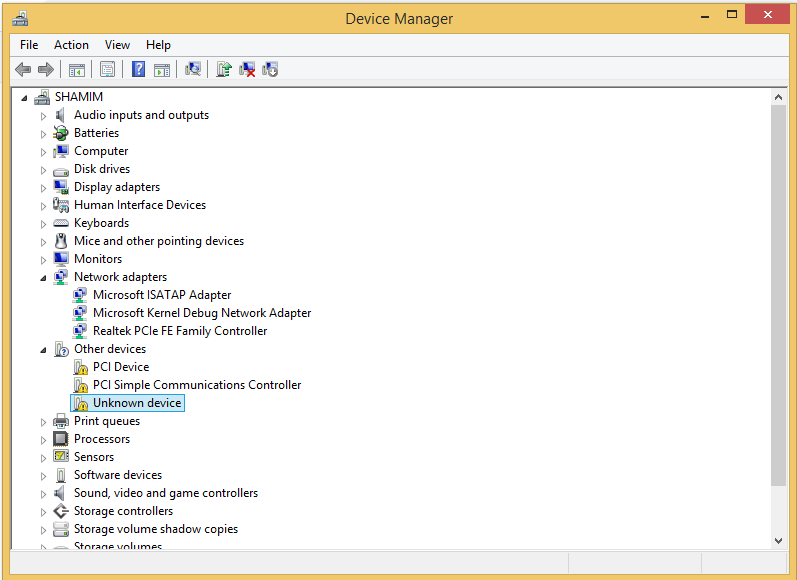
Task: Click Realtek PCIe FE Family Controller icon
Action: coord(80,331)
